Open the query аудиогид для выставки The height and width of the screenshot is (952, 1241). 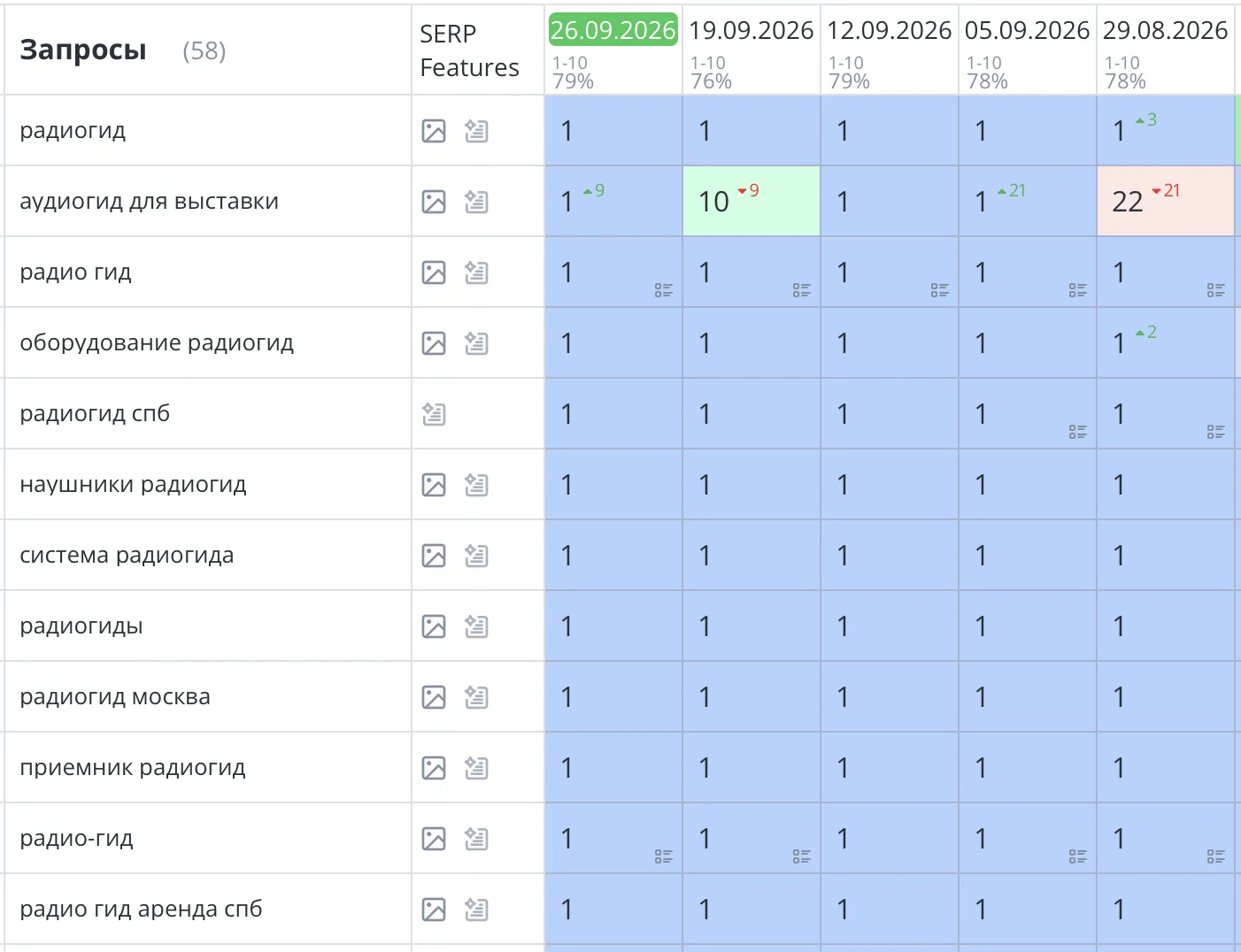[x=149, y=202]
